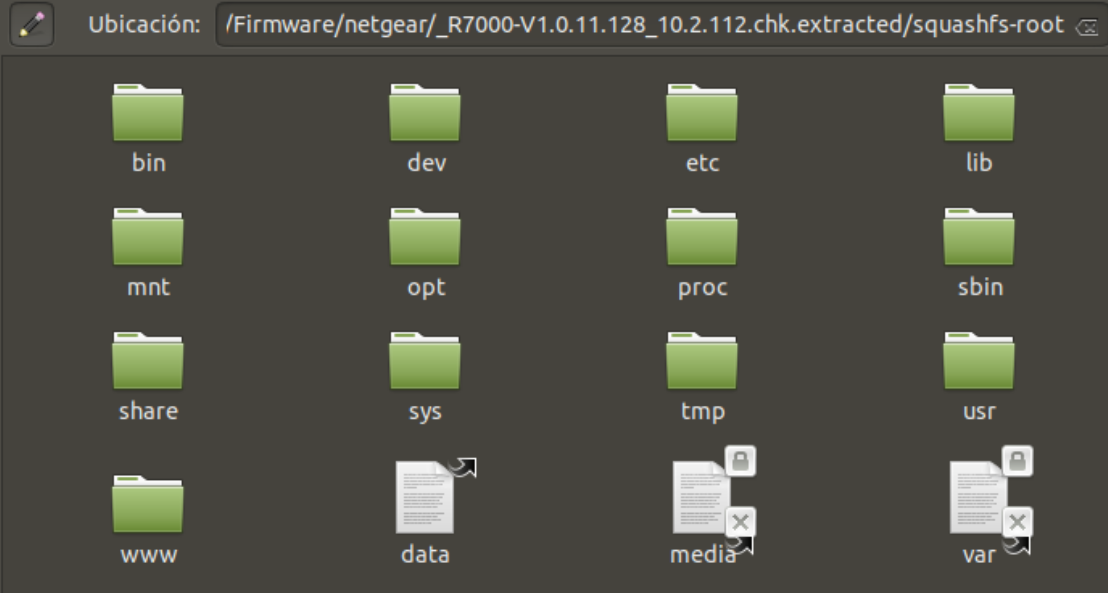The height and width of the screenshot is (593, 1108).
Task: Select the etc folder icon
Action: click(702, 113)
